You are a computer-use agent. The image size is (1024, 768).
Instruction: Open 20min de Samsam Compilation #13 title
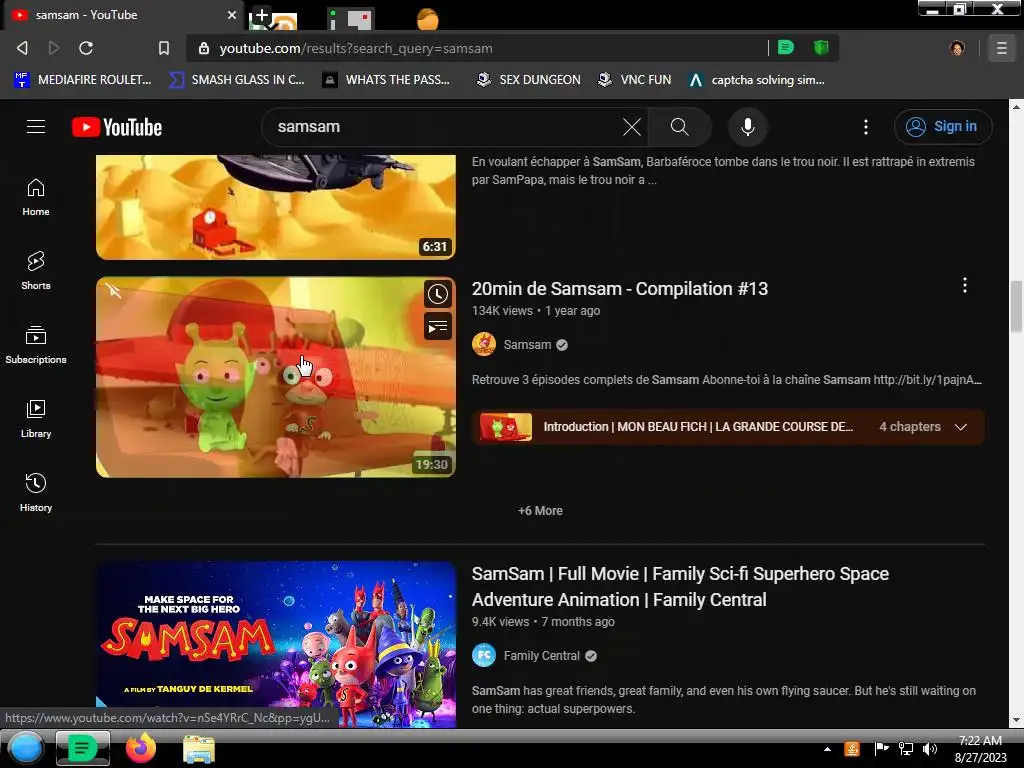coord(620,289)
